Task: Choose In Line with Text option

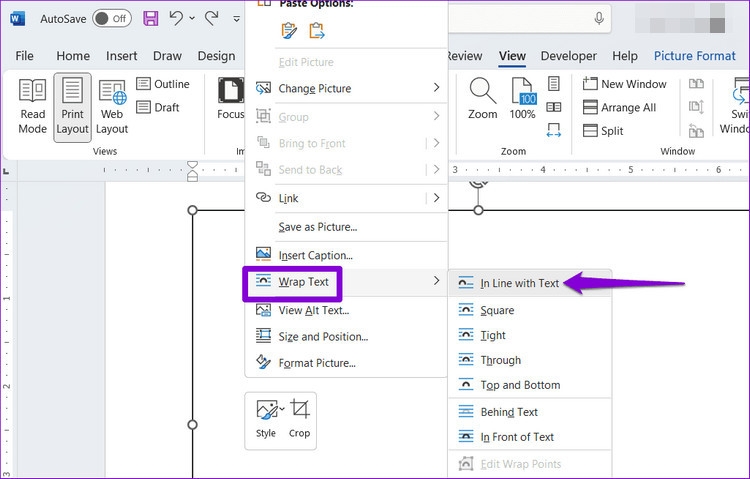Action: pyautogui.click(x=519, y=283)
